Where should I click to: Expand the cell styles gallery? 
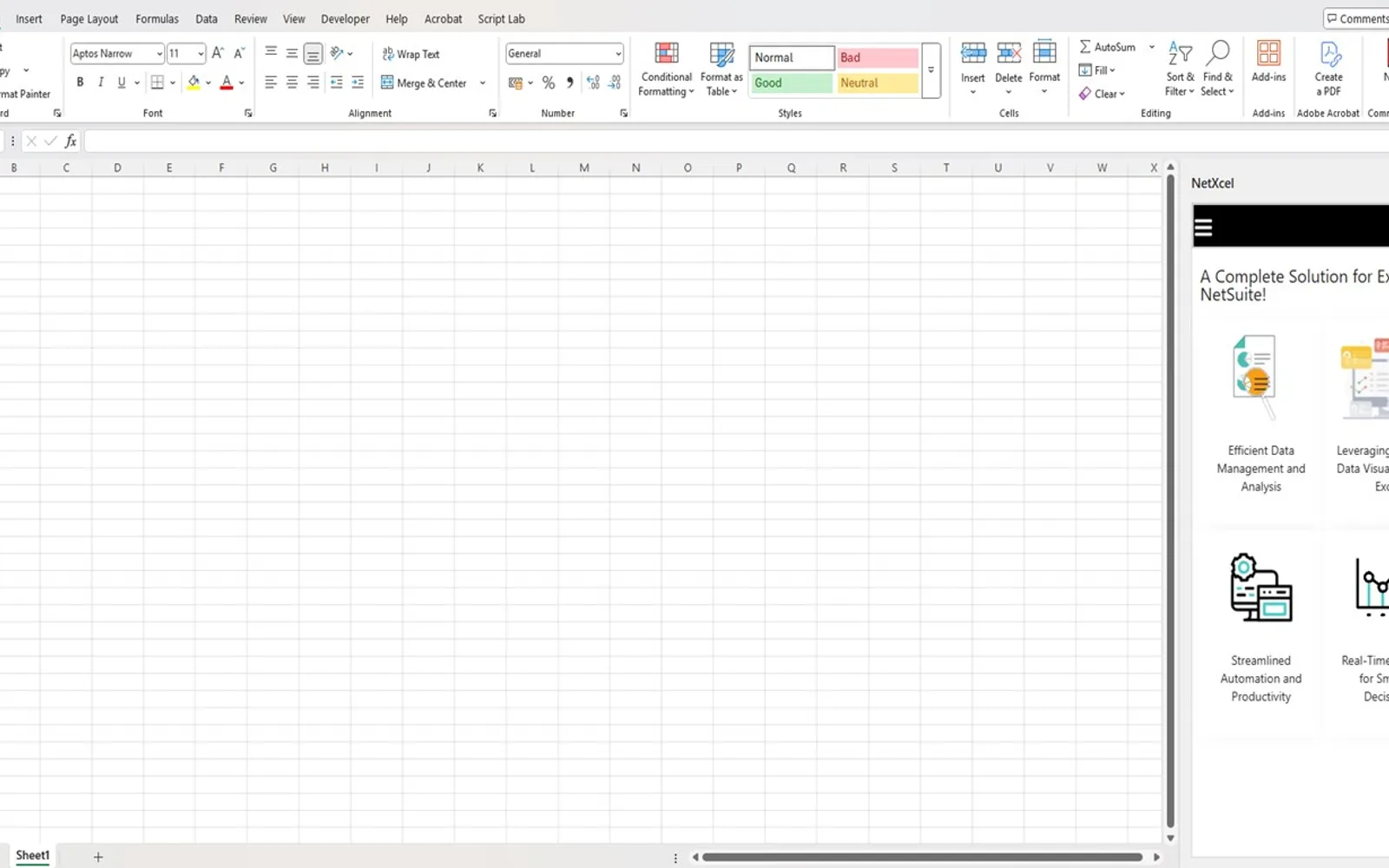931,70
